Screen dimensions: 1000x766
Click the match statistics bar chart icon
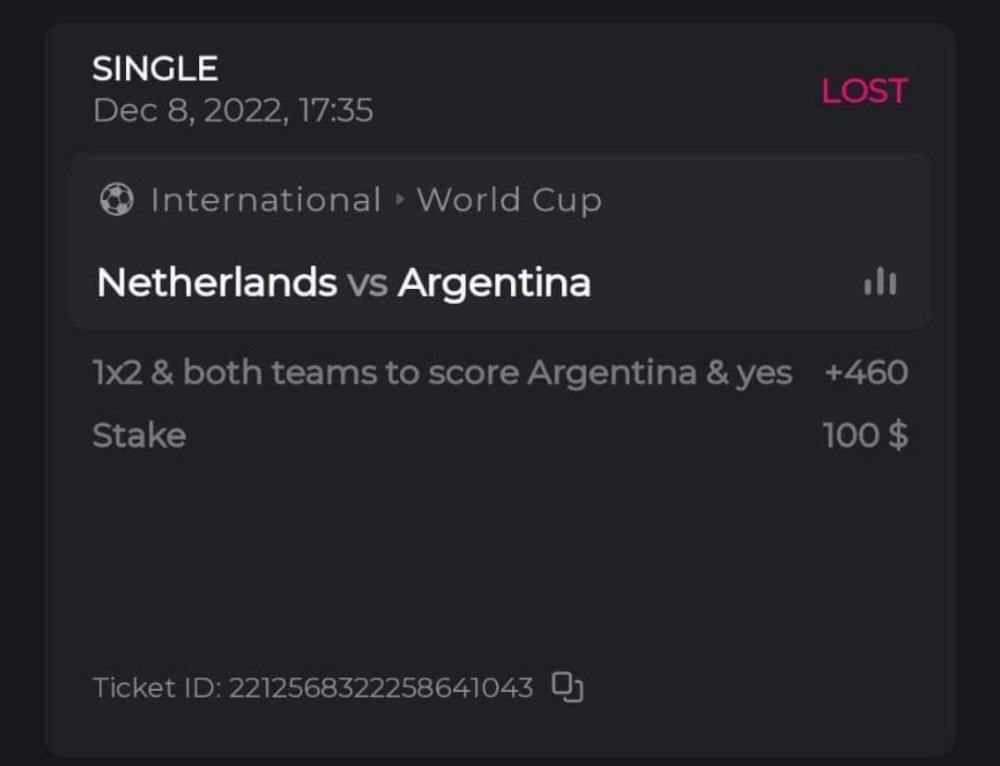[880, 283]
